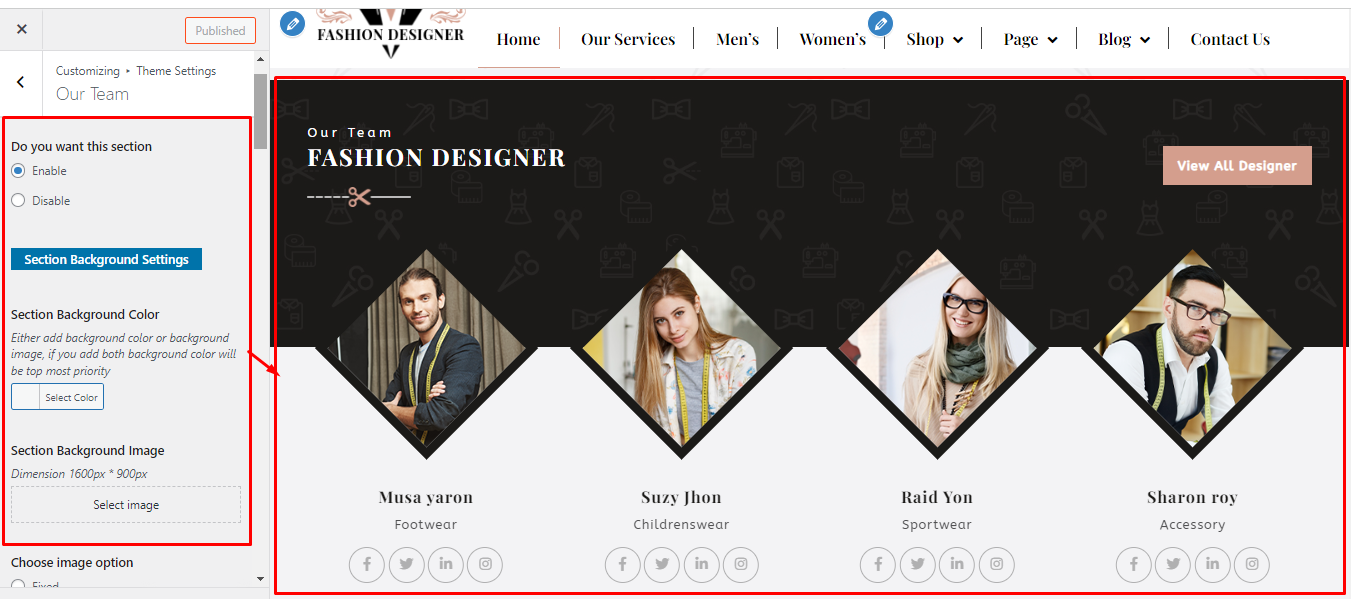Open Sharon roy's Instagram icon
Image resolution: width=1351 pixels, height=599 pixels.
[1252, 564]
